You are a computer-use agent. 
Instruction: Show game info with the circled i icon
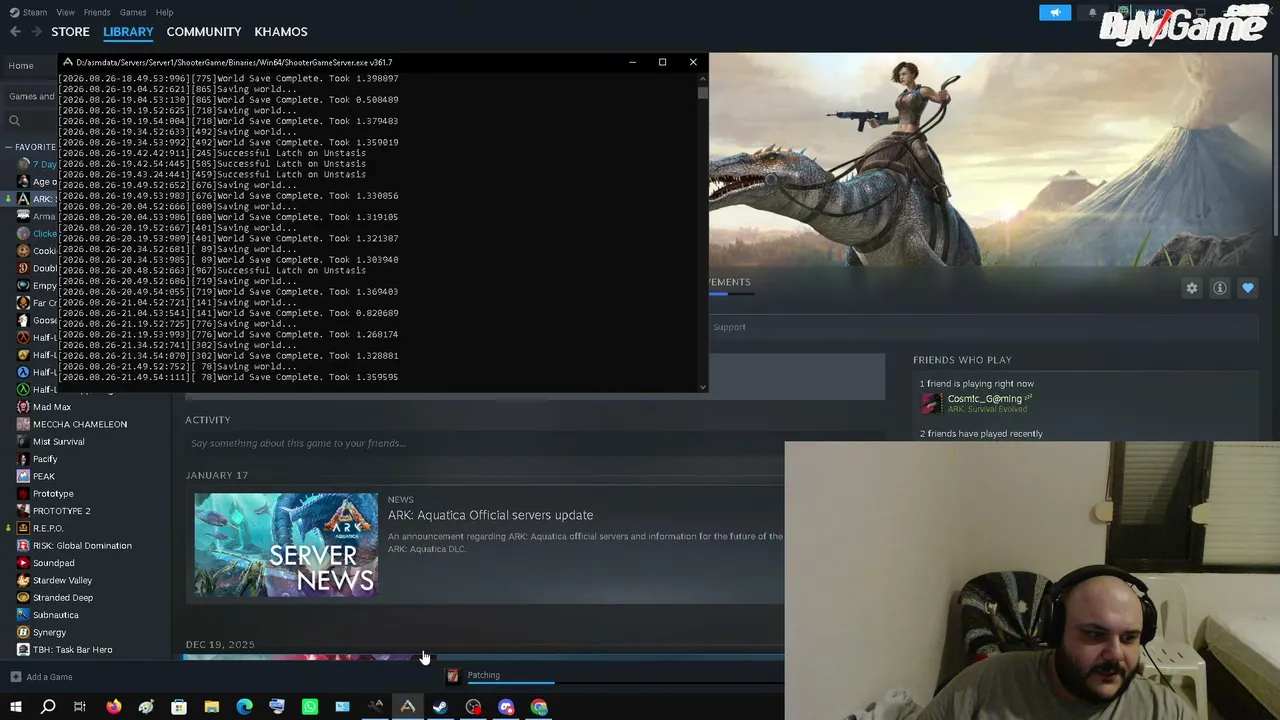(x=1220, y=288)
